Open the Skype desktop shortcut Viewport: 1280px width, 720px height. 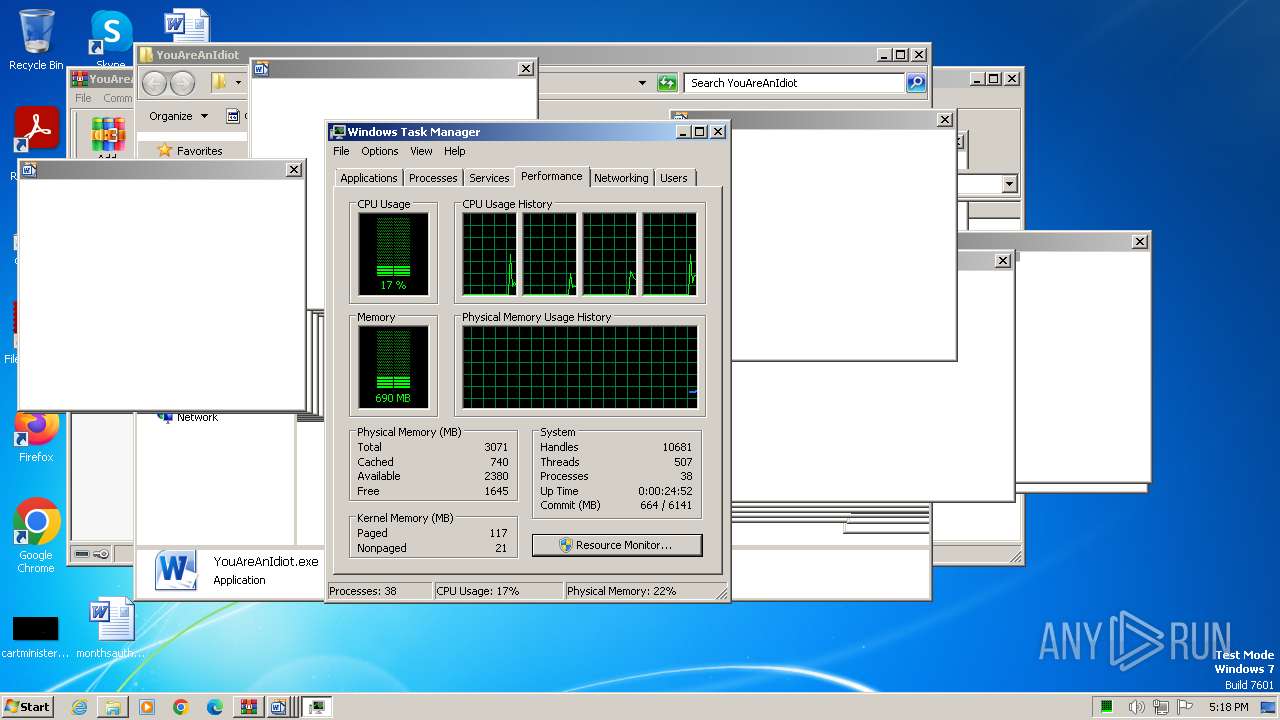tap(111, 36)
